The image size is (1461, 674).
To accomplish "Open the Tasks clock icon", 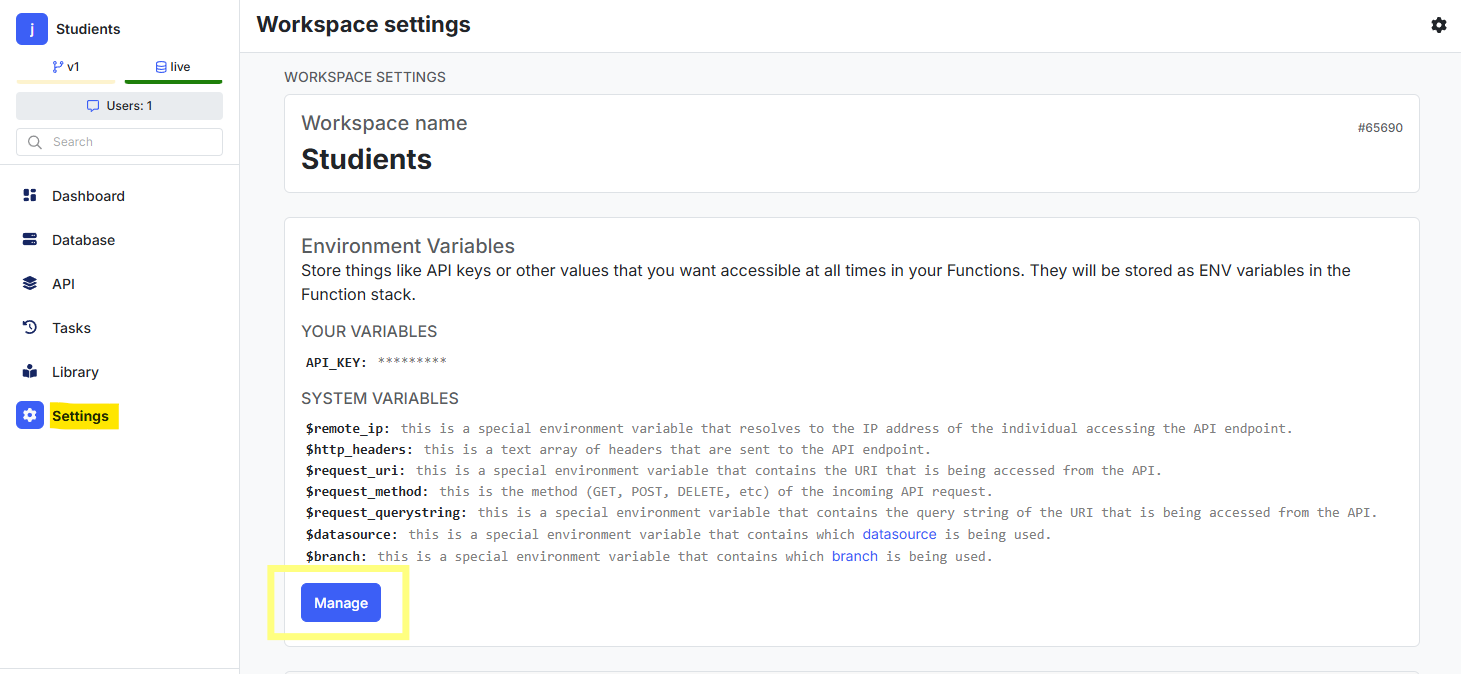I will click(30, 328).
